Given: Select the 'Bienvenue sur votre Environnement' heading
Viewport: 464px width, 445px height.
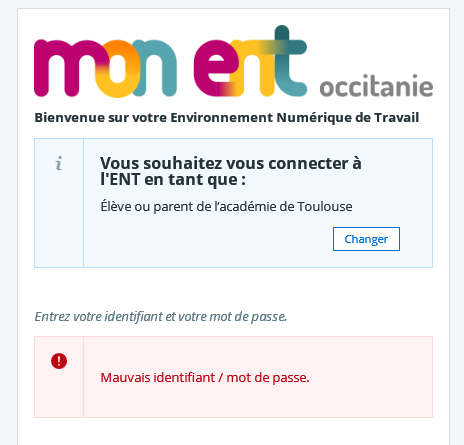Looking at the screenshot, I should 154,118.
